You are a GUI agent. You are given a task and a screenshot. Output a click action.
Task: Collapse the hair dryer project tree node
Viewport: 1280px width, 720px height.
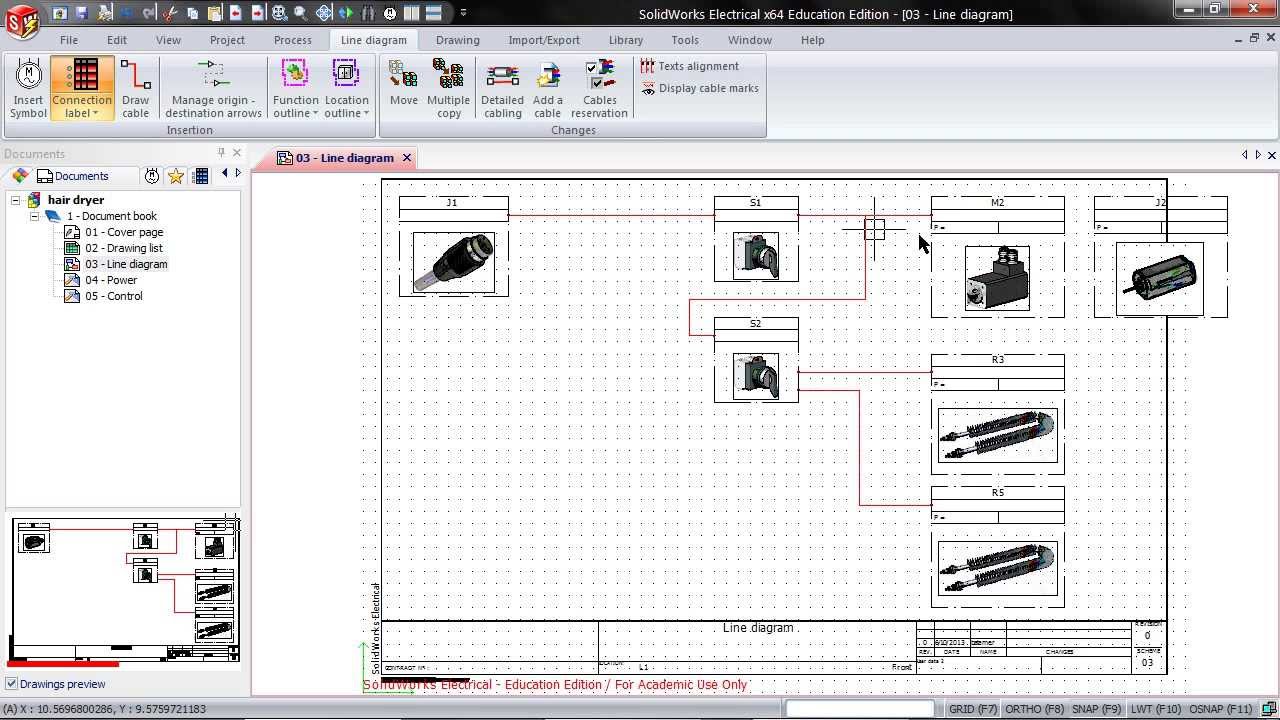pos(16,200)
